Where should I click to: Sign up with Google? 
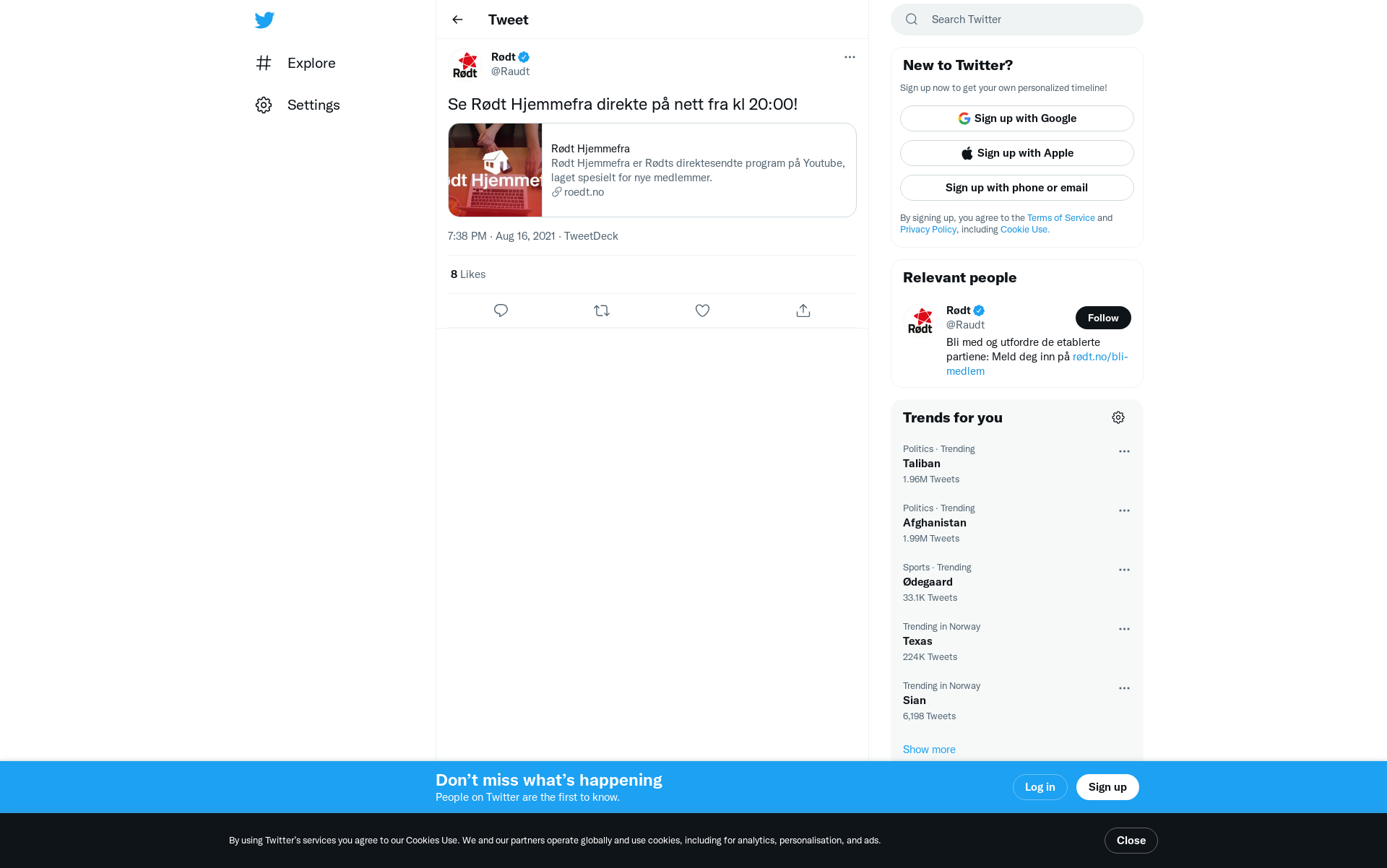(x=1016, y=118)
